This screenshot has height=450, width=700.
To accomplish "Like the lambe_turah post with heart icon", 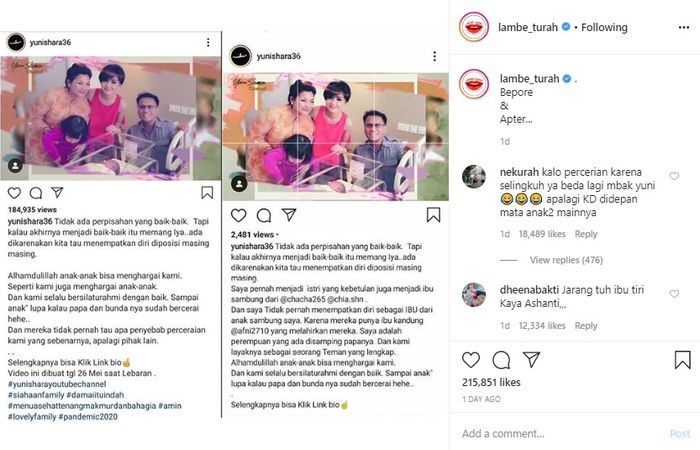I will click(471, 360).
